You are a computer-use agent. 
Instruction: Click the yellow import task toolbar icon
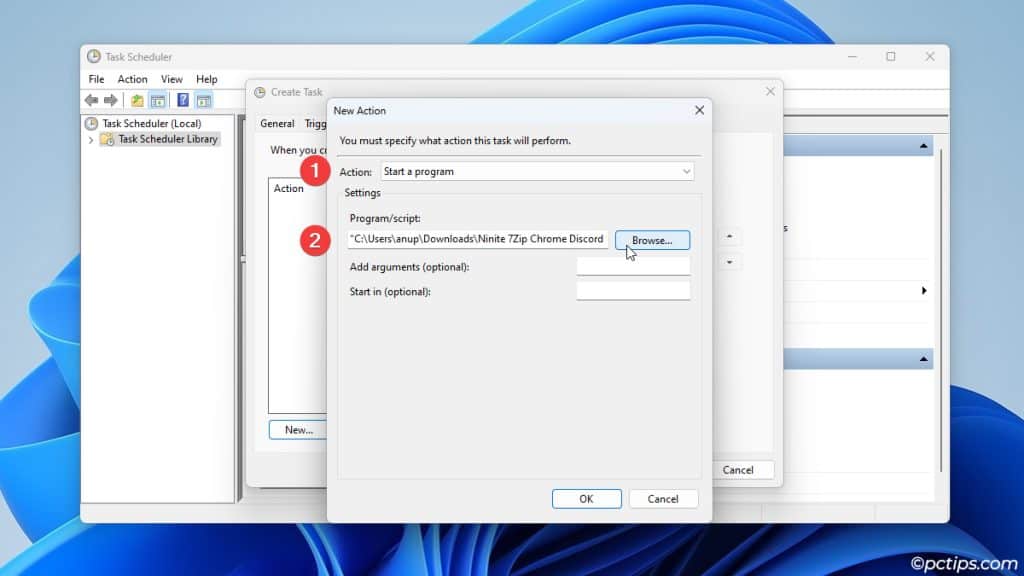click(x=137, y=100)
